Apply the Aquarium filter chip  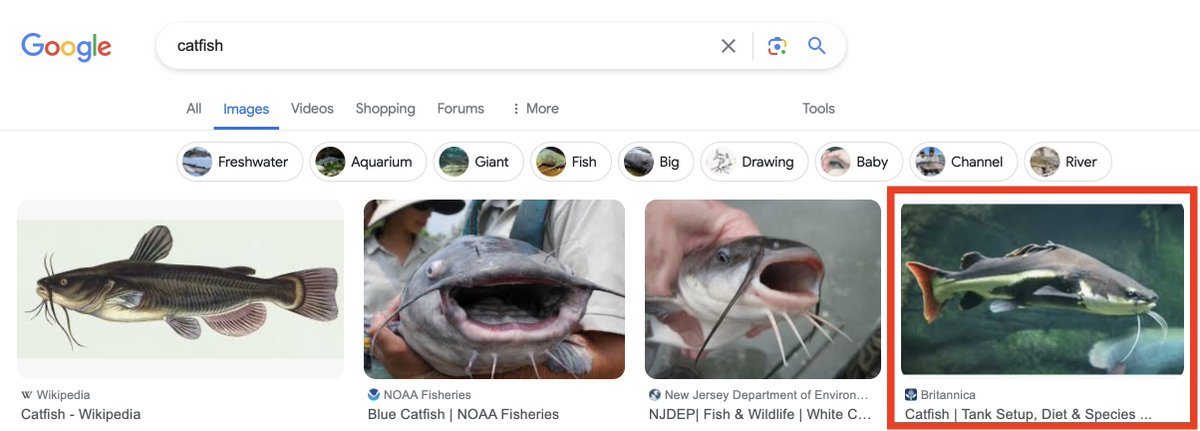tap(368, 162)
